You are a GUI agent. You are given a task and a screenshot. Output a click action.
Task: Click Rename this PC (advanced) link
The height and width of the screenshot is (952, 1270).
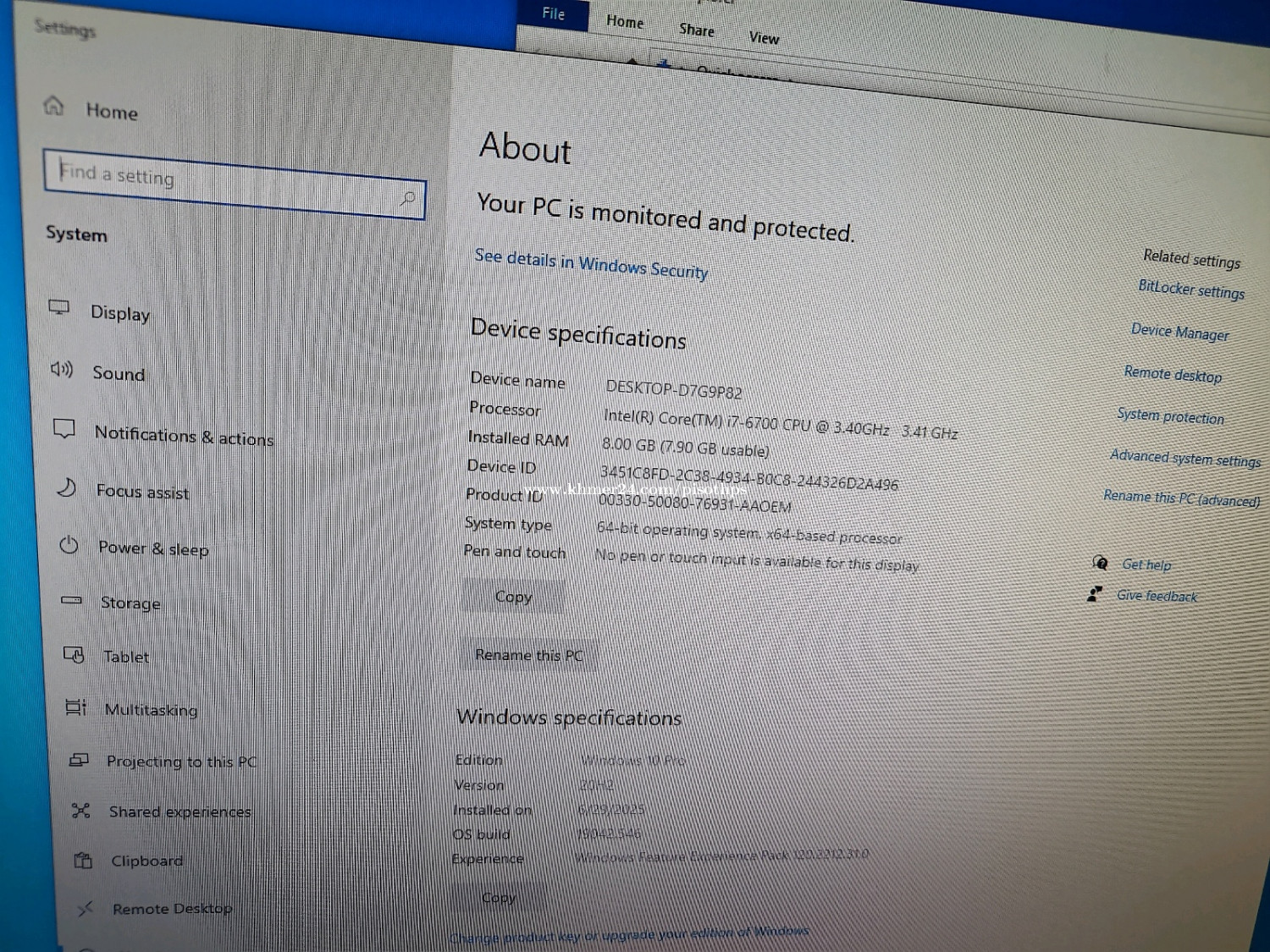1181,498
